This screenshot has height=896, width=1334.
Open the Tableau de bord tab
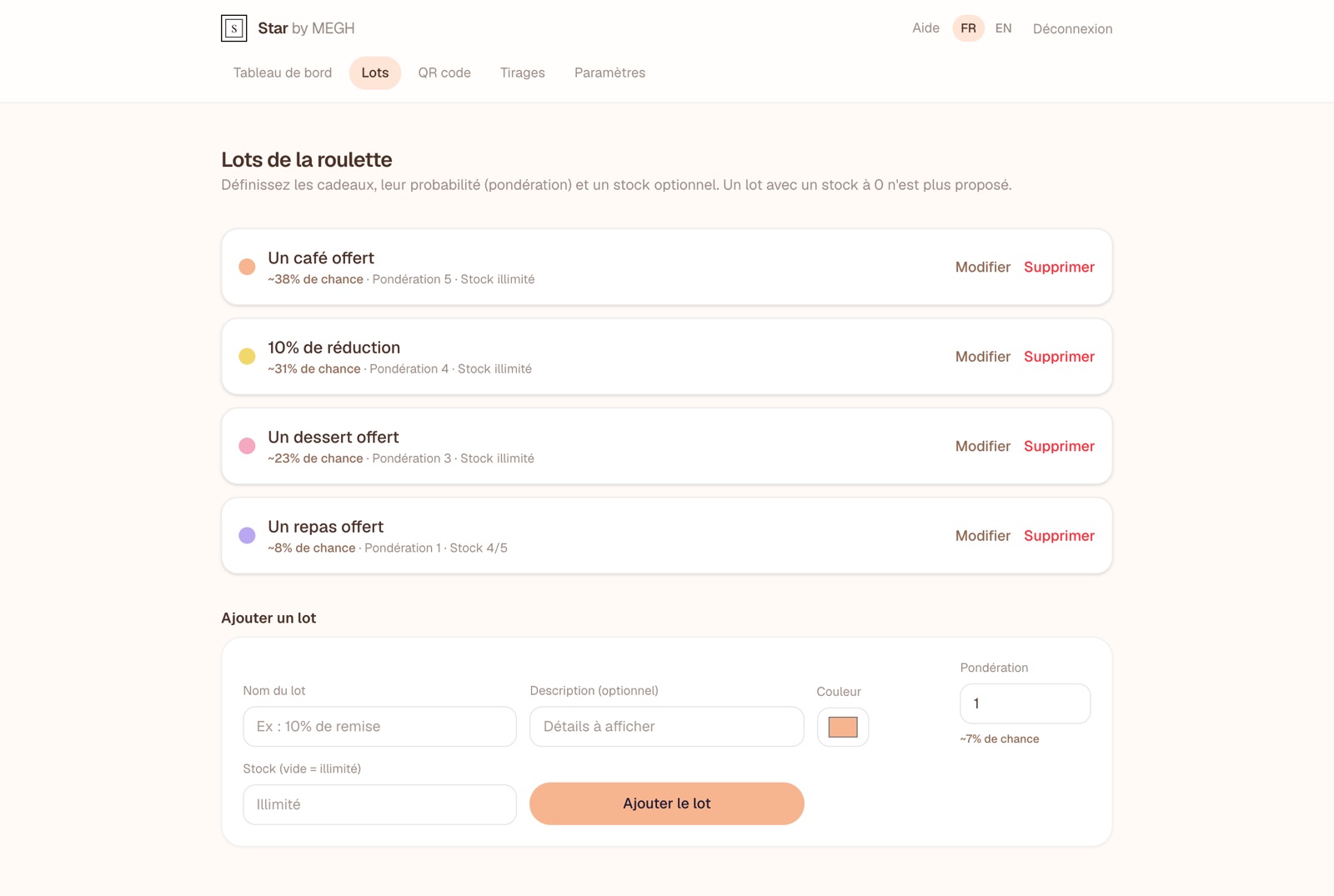tap(283, 73)
